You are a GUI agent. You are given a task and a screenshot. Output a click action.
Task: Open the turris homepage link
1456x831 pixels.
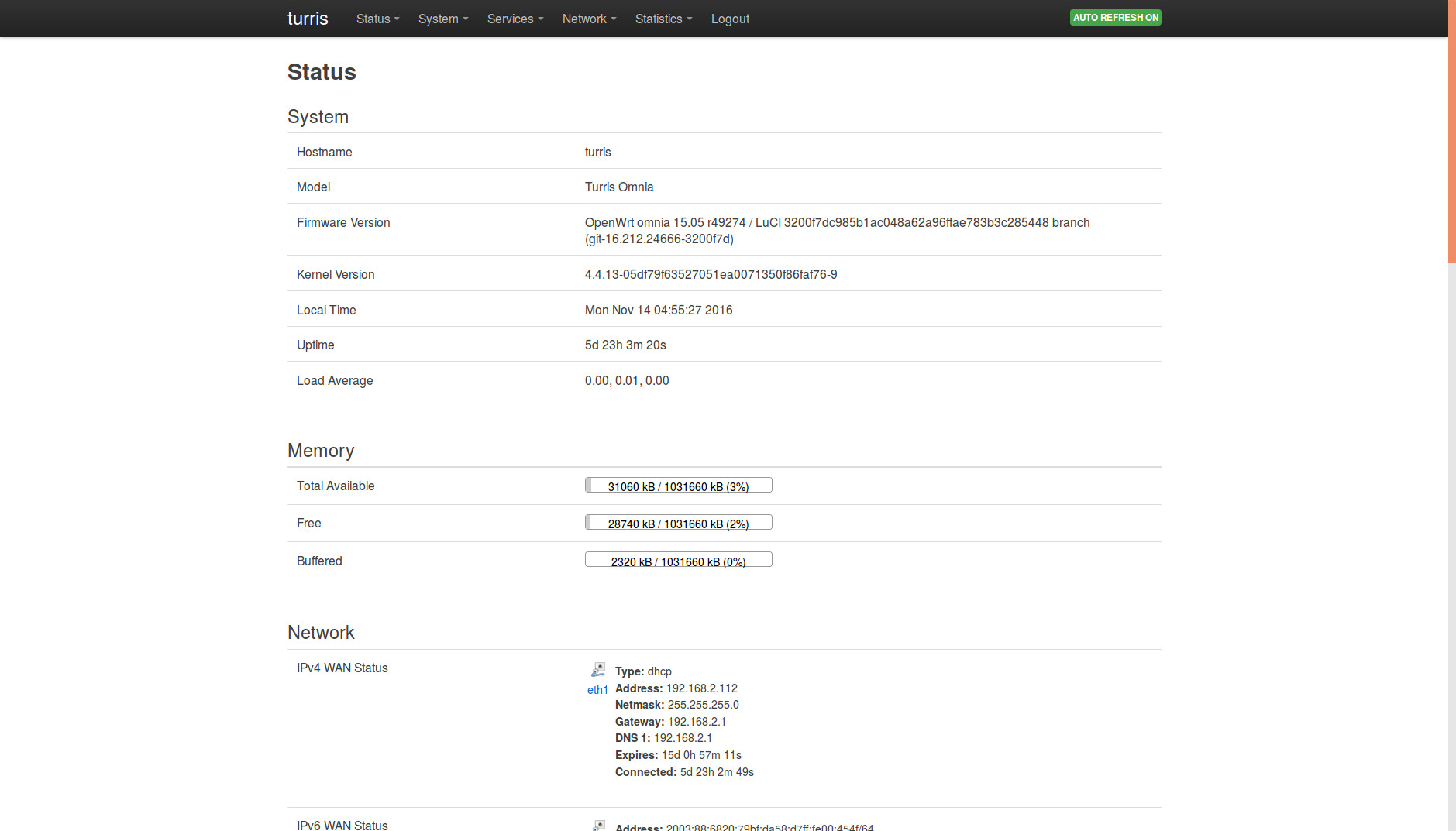point(307,18)
